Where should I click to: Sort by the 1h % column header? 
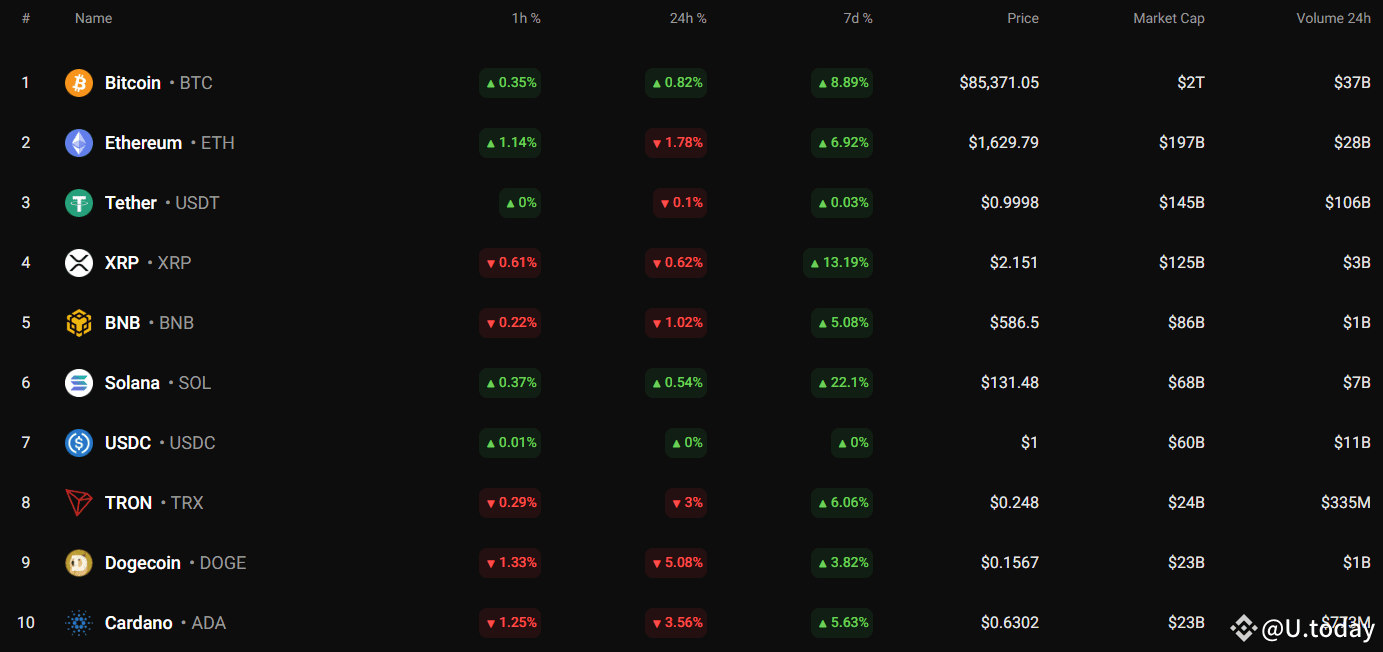[x=524, y=18]
